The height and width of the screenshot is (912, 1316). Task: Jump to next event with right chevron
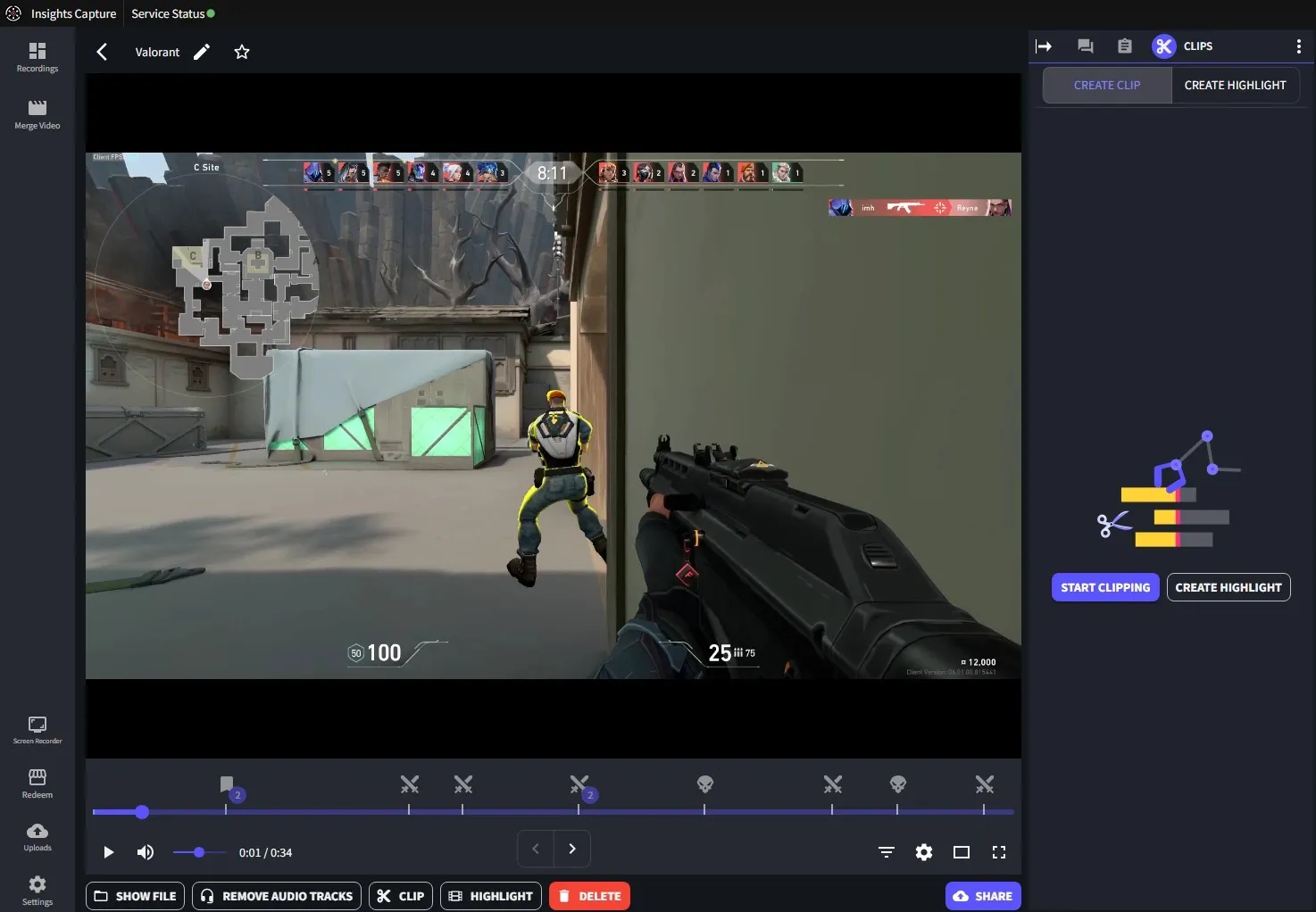(x=571, y=849)
